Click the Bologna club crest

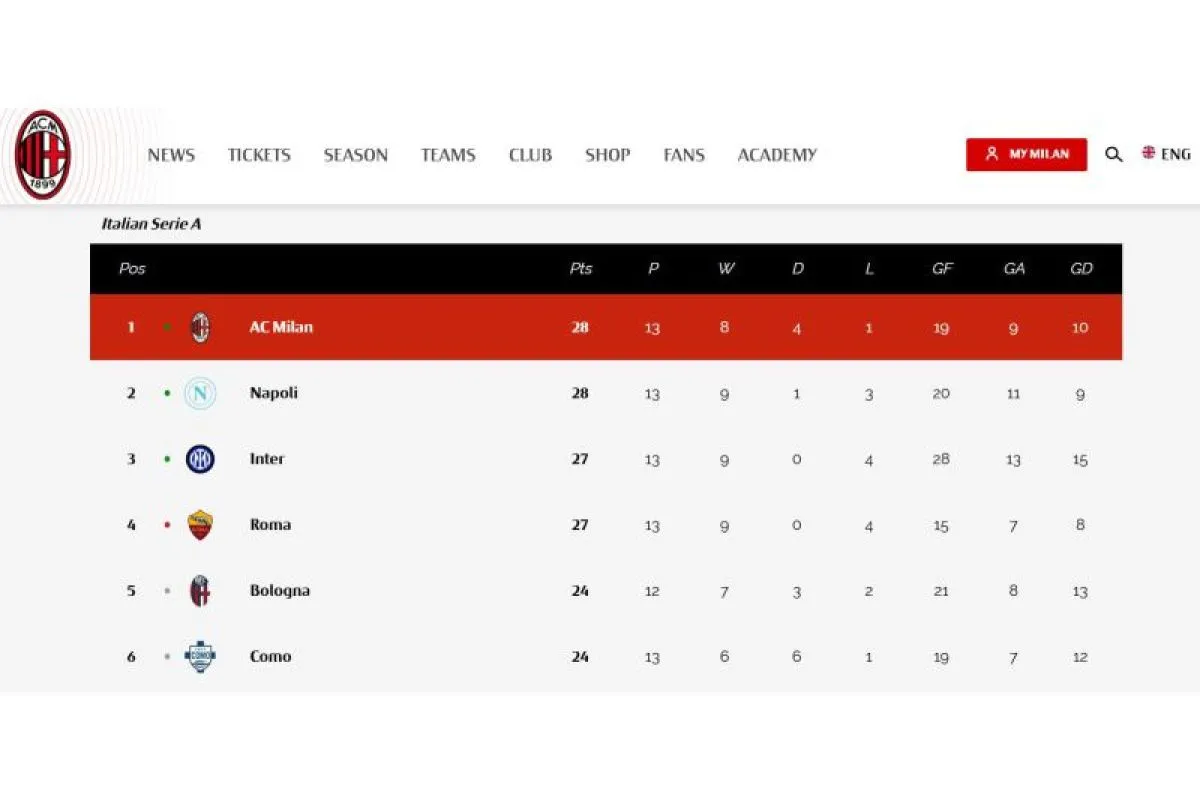click(200, 591)
